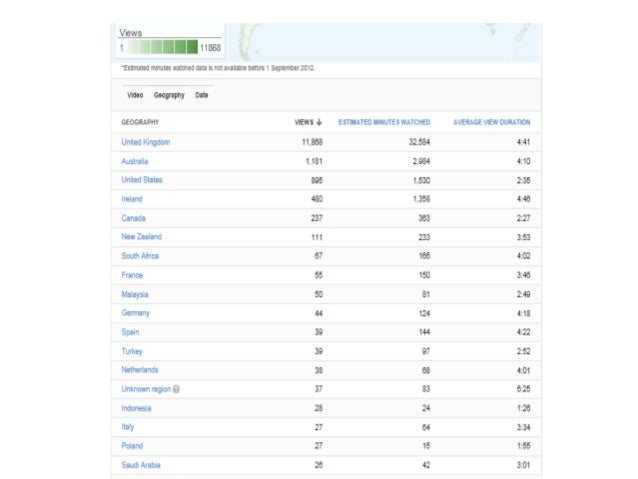Image resolution: width=638 pixels, height=479 pixels.
Task: Open Spain geography link
Action: [130, 332]
